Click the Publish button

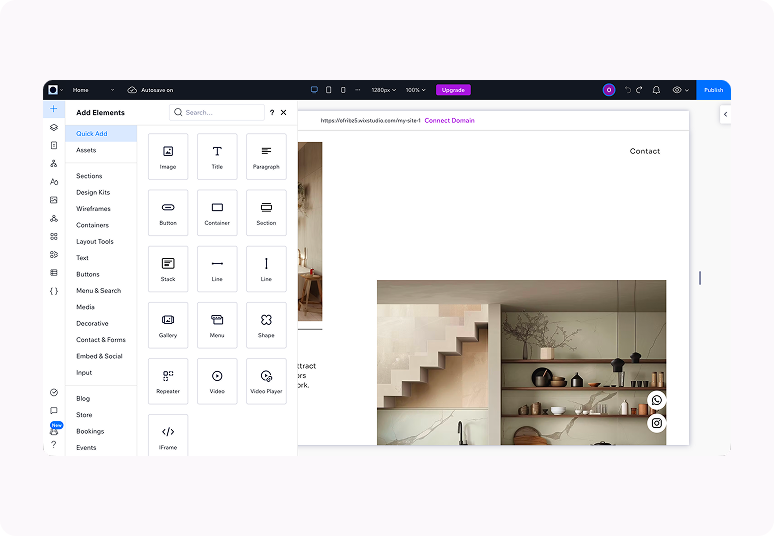click(x=713, y=90)
